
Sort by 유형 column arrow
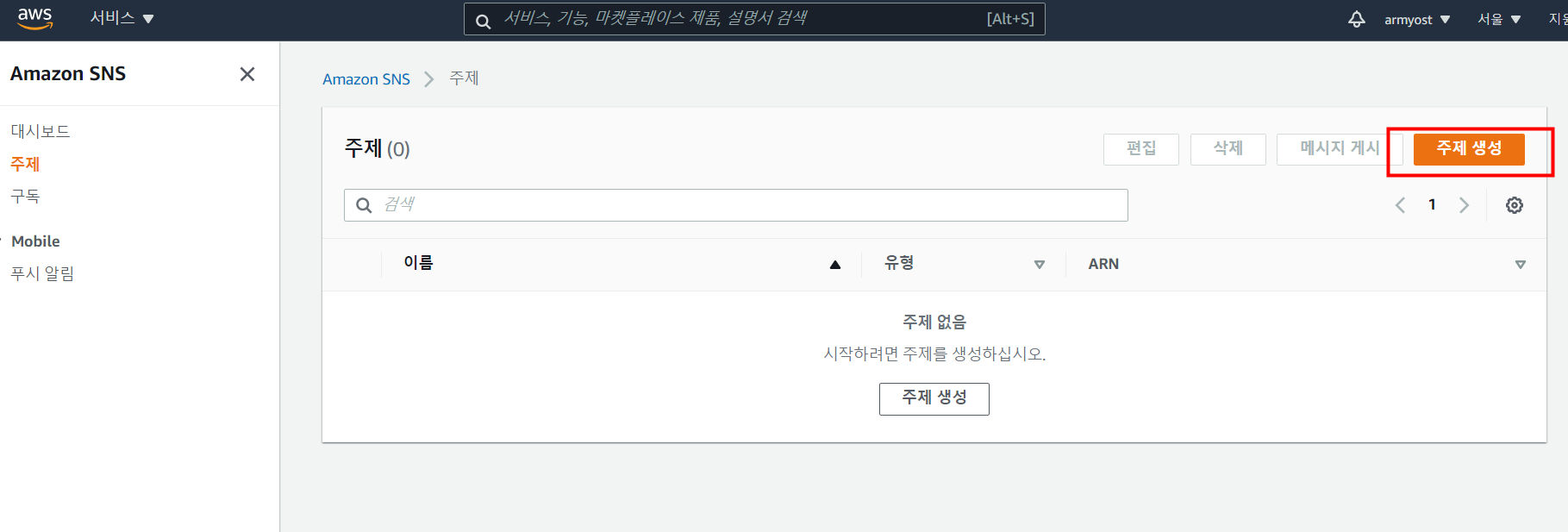click(x=1039, y=265)
